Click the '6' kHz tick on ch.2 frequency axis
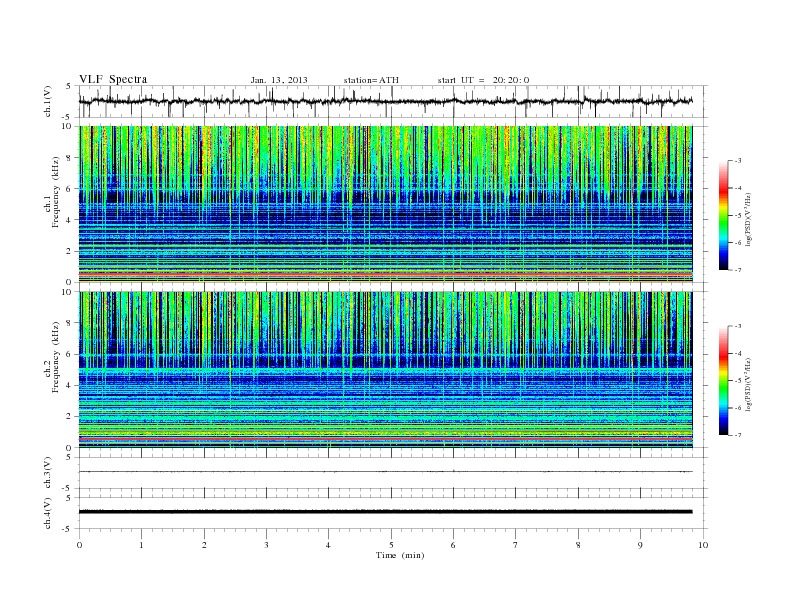792x612 pixels. coord(69,354)
